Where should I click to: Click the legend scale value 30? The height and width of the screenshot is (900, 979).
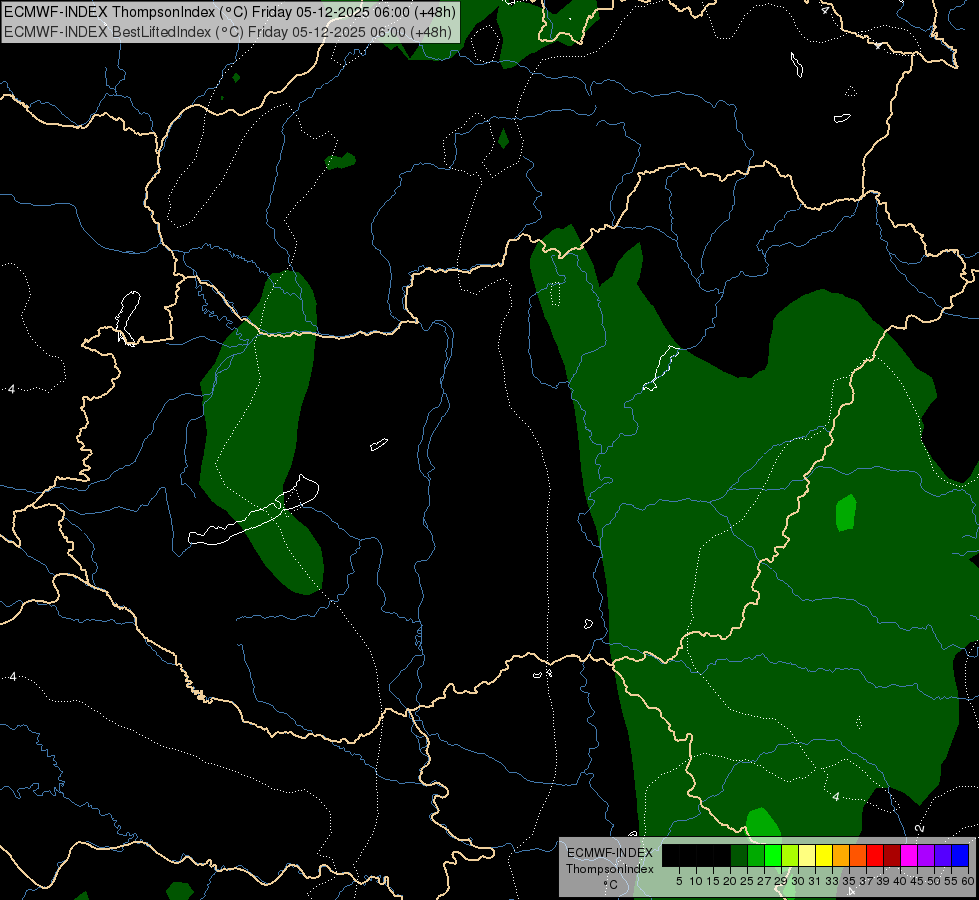click(x=798, y=881)
